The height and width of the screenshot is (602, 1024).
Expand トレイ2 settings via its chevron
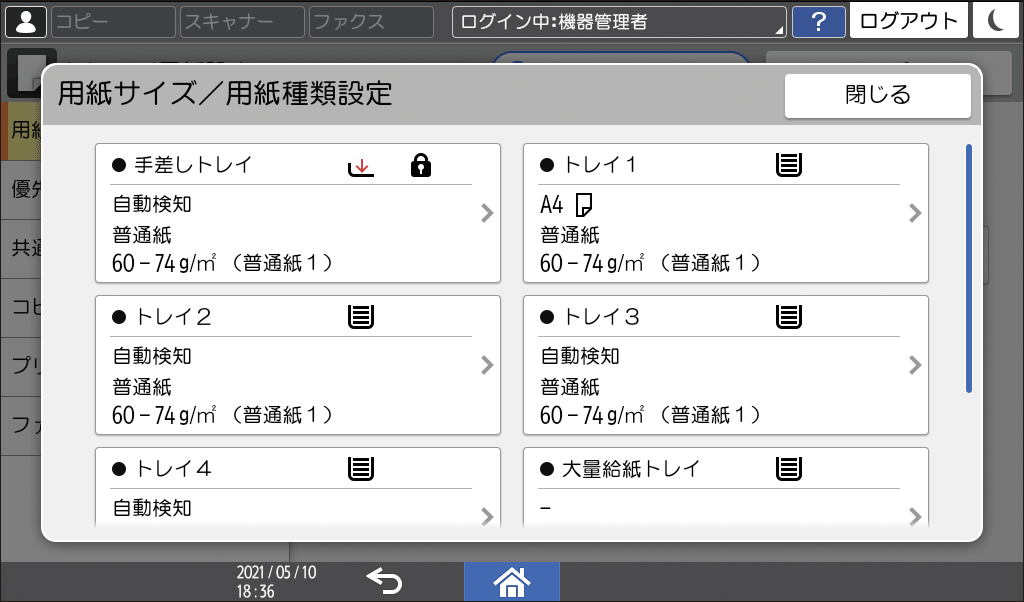(x=487, y=365)
